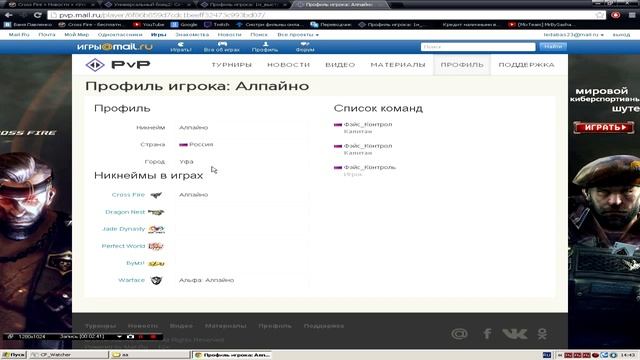Viewport: 640px width, 360px height.
Task: Click the ИГРАТЬ button in the right banner
Action: click(x=604, y=127)
